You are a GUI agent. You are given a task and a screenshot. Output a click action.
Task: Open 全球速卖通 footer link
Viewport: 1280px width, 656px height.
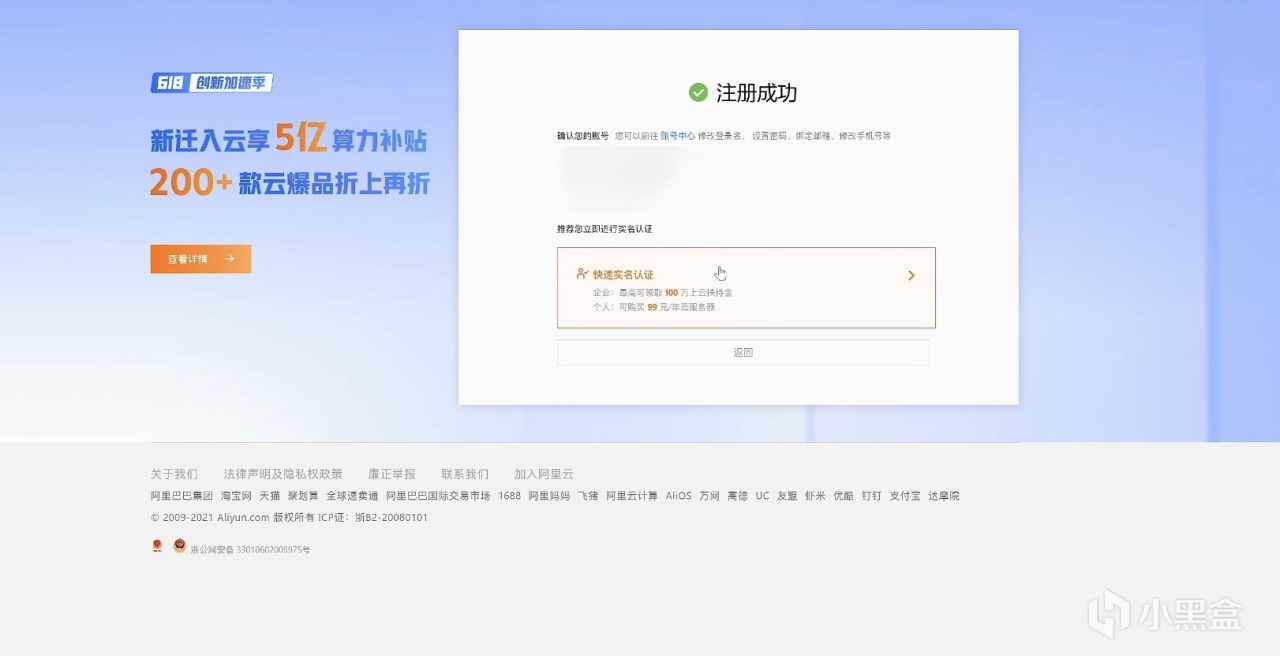click(x=352, y=496)
